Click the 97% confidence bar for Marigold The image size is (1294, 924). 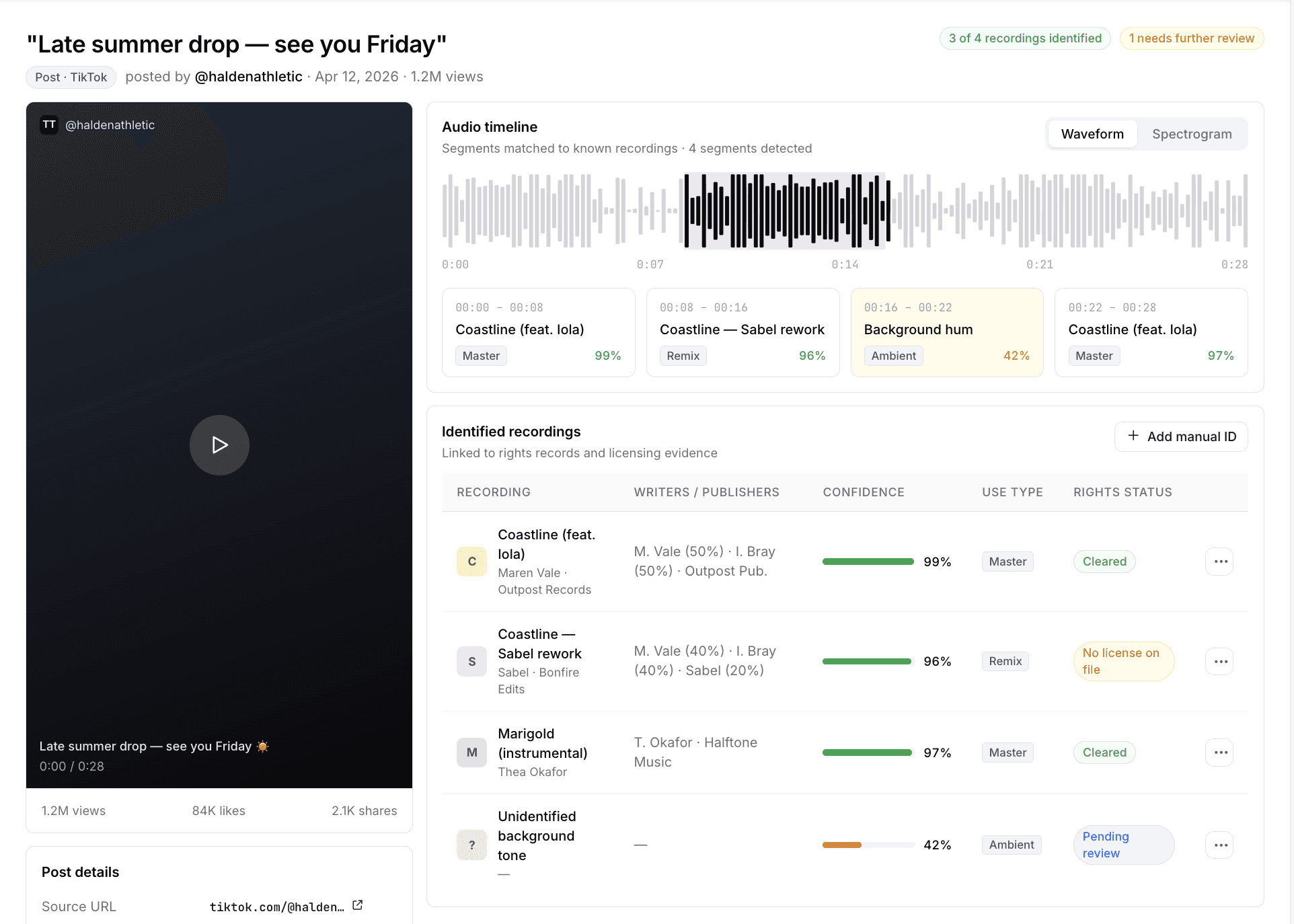tap(867, 753)
